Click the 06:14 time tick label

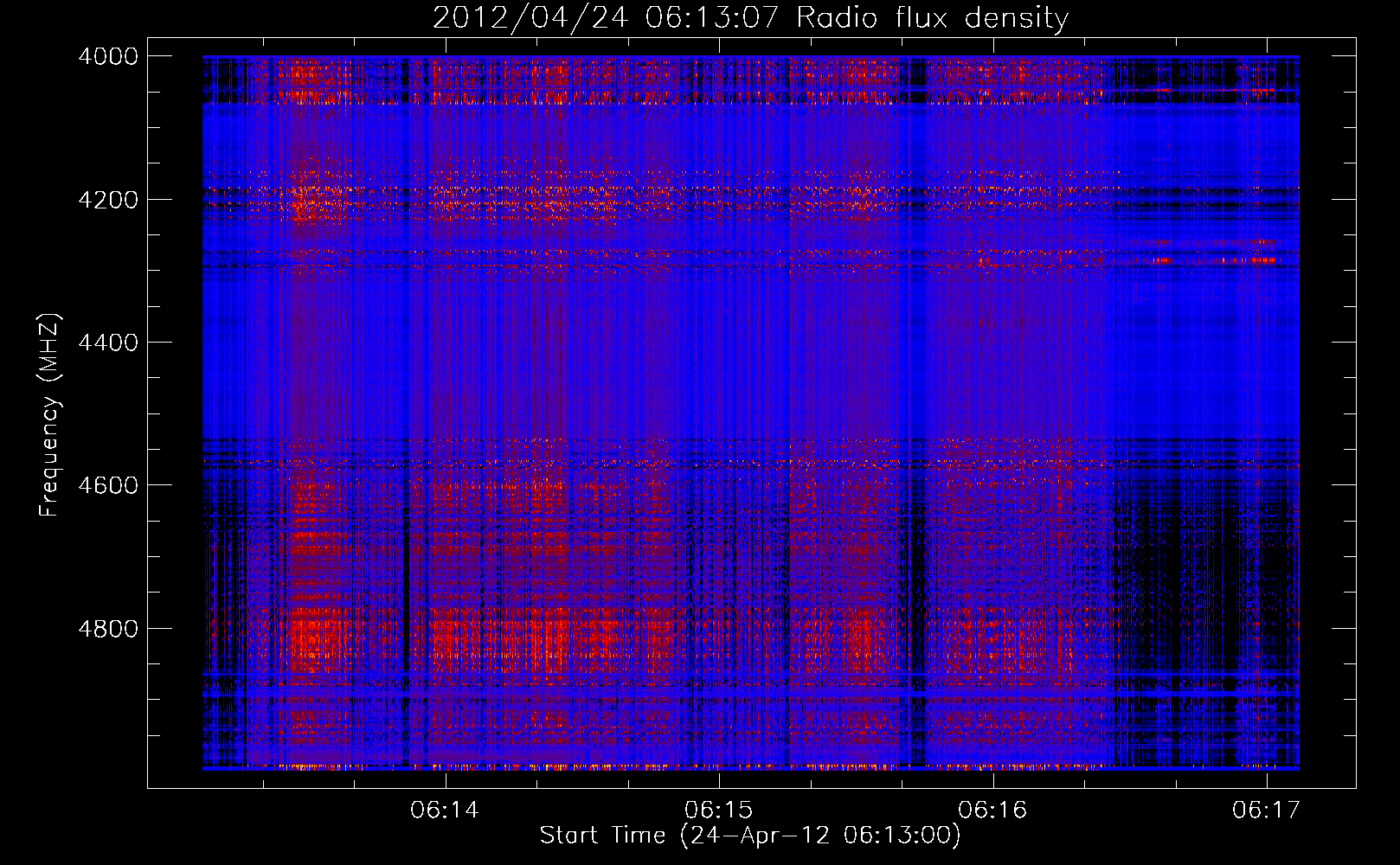(445, 810)
